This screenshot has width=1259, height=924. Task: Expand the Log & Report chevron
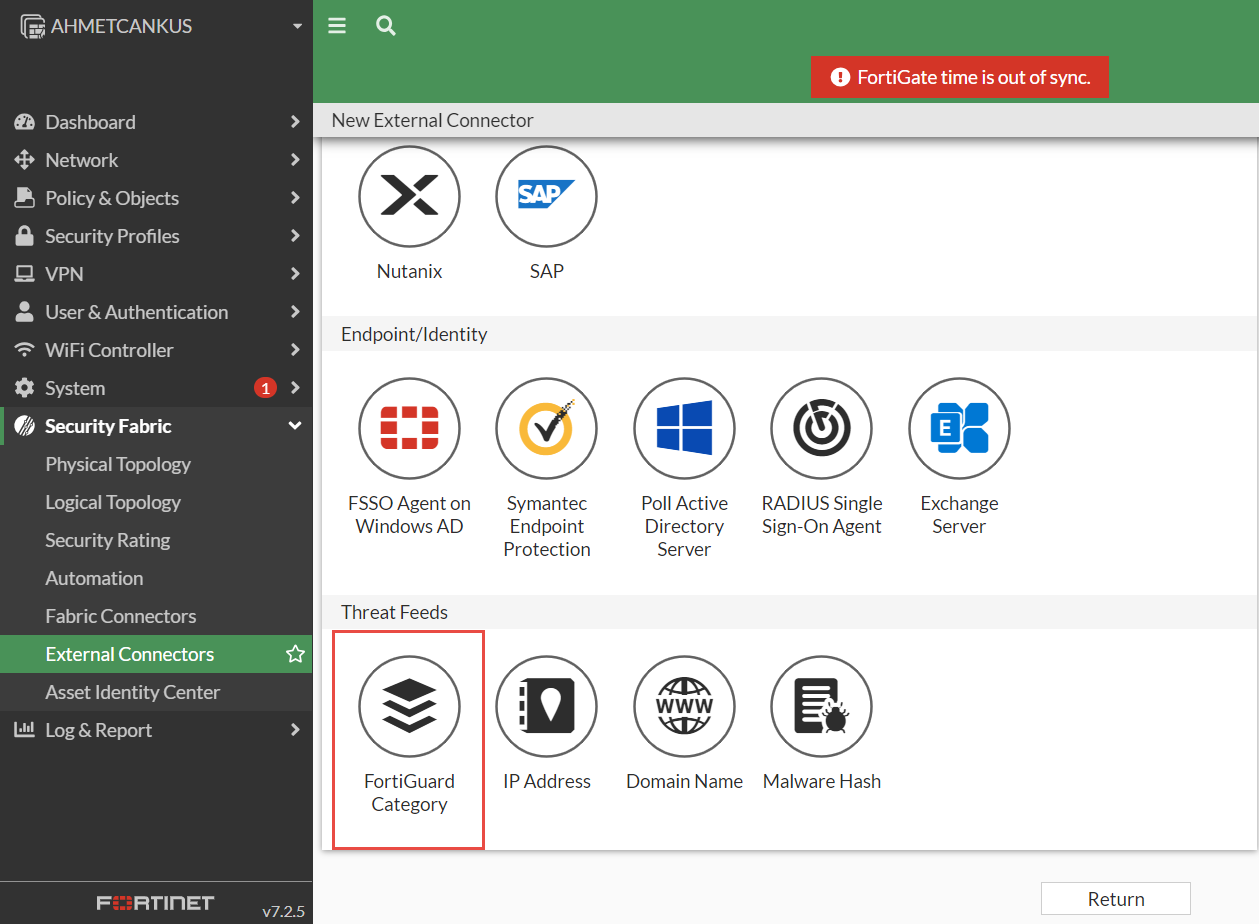(x=295, y=730)
